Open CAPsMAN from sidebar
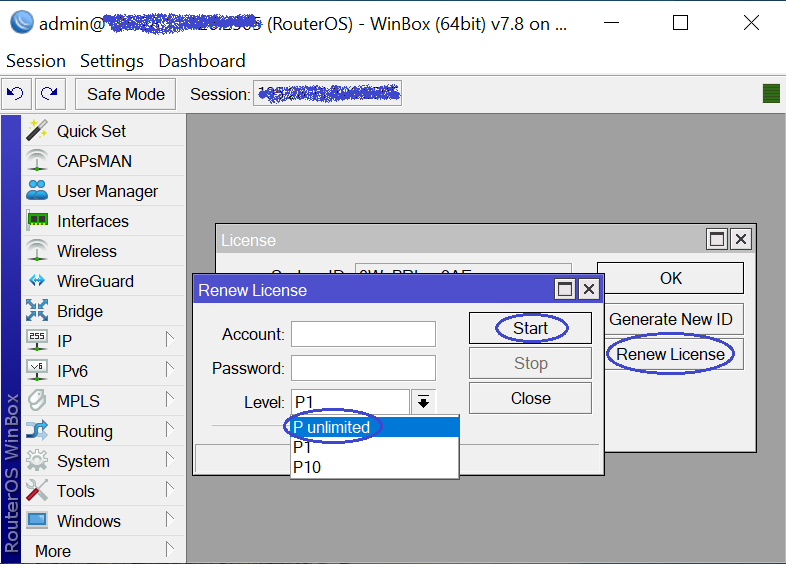786x564 pixels. (104, 161)
